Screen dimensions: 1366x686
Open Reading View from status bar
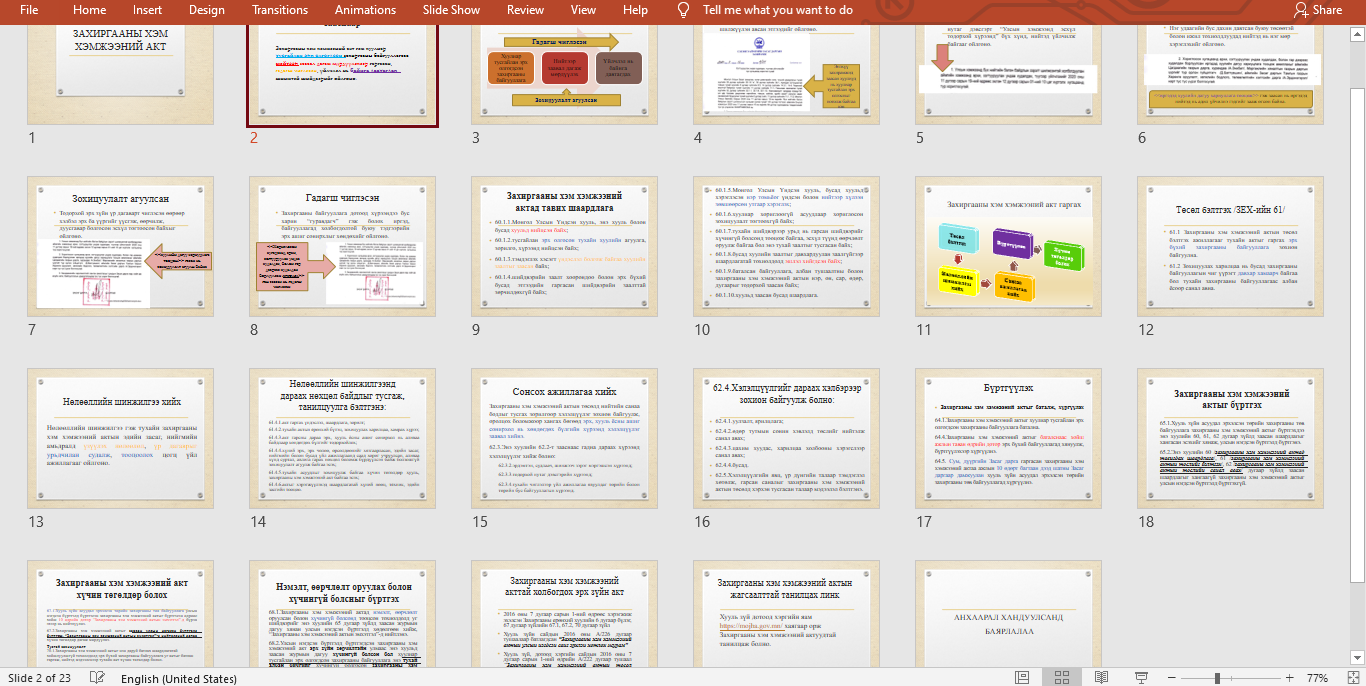[1101, 678]
